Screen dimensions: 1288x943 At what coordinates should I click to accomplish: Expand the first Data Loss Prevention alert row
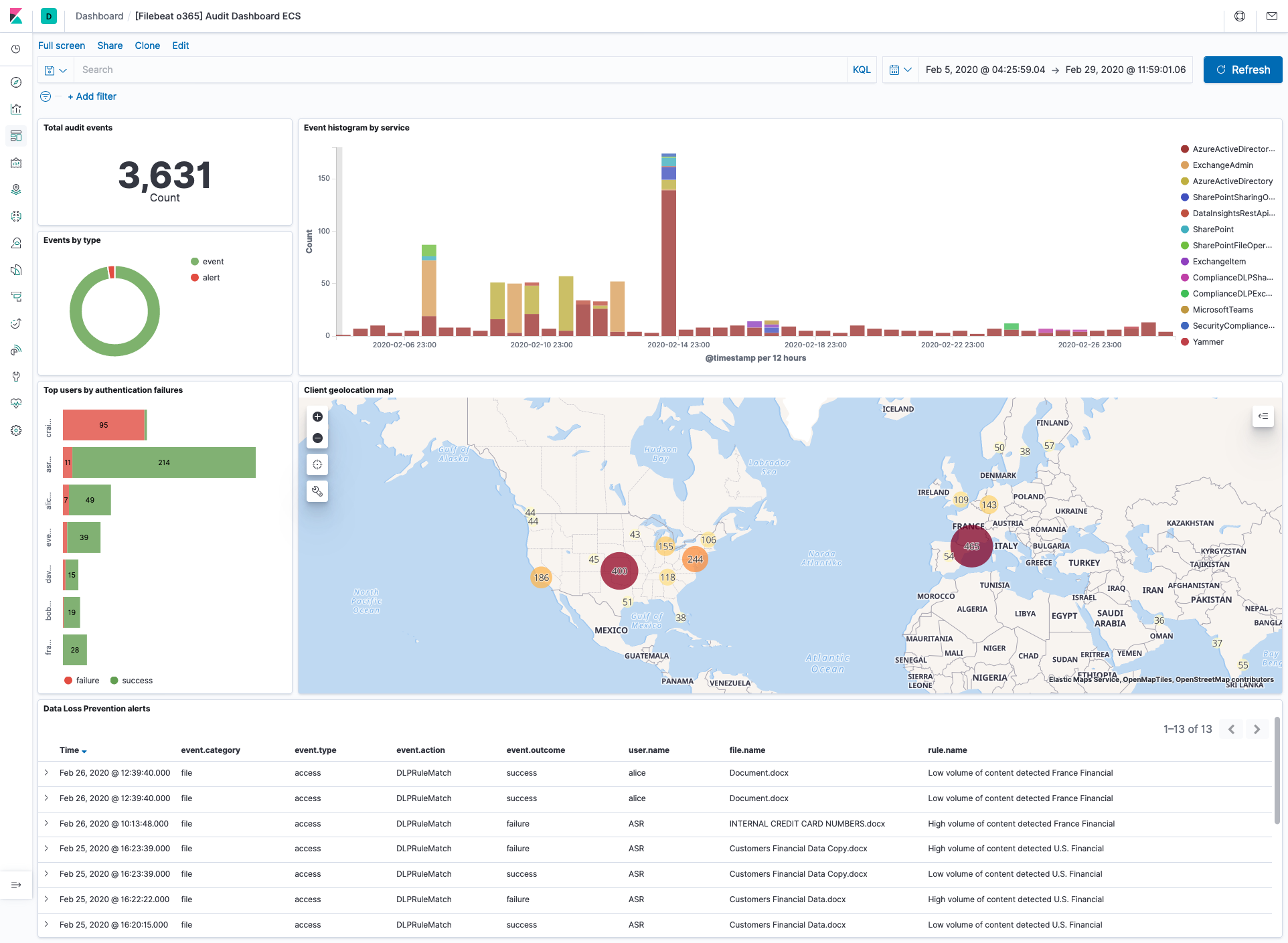[46, 772]
